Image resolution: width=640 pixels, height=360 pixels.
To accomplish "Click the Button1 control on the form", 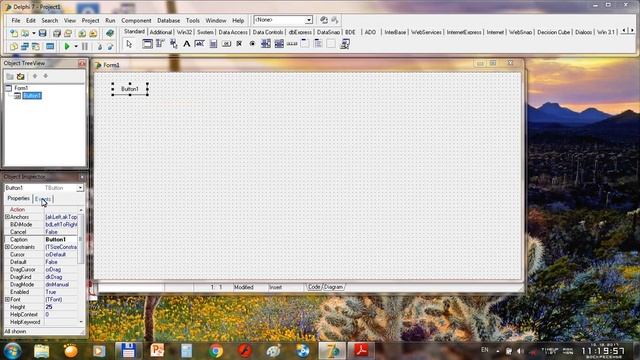I will click(x=130, y=89).
